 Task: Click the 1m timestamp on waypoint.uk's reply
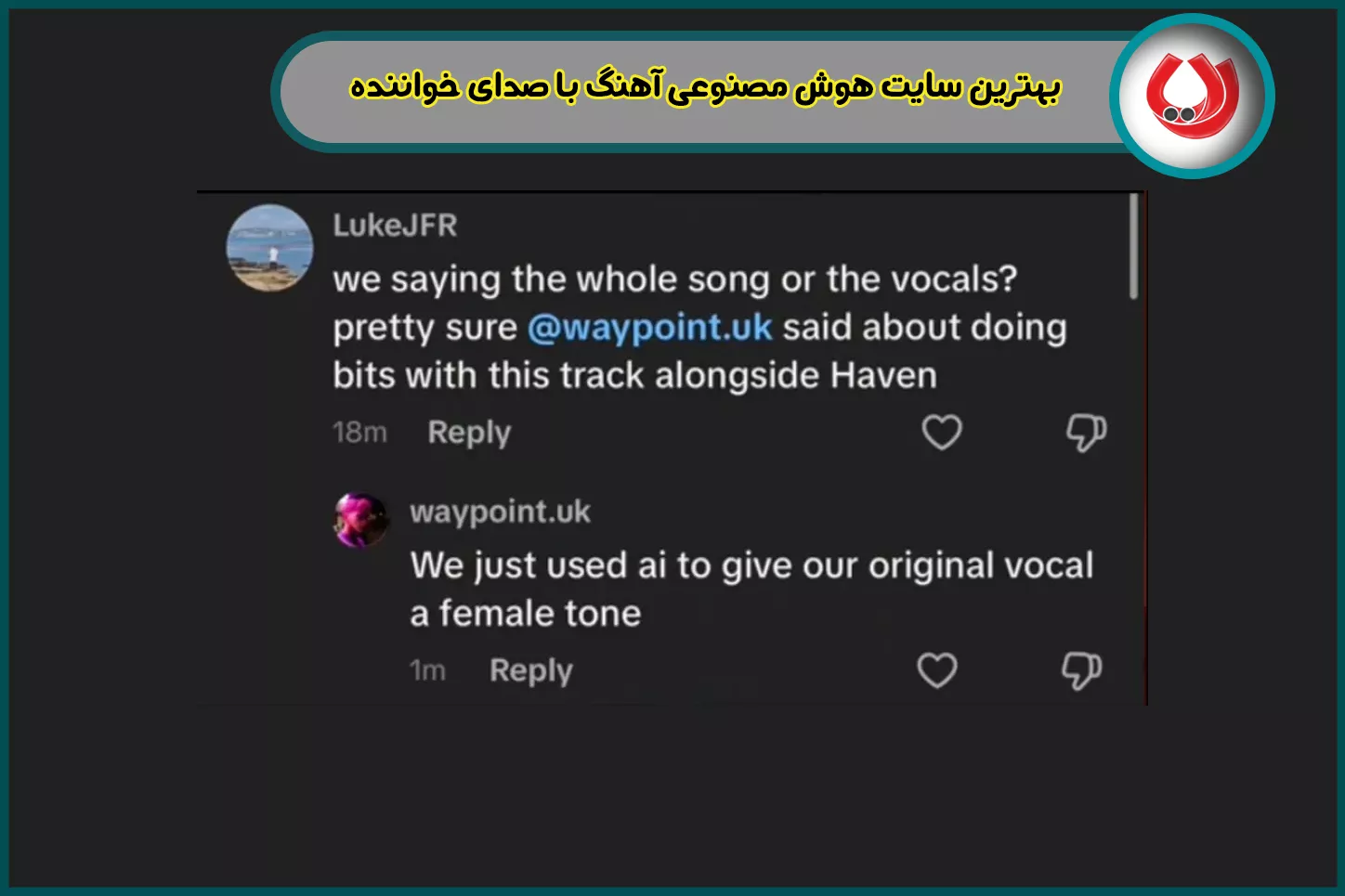click(426, 669)
